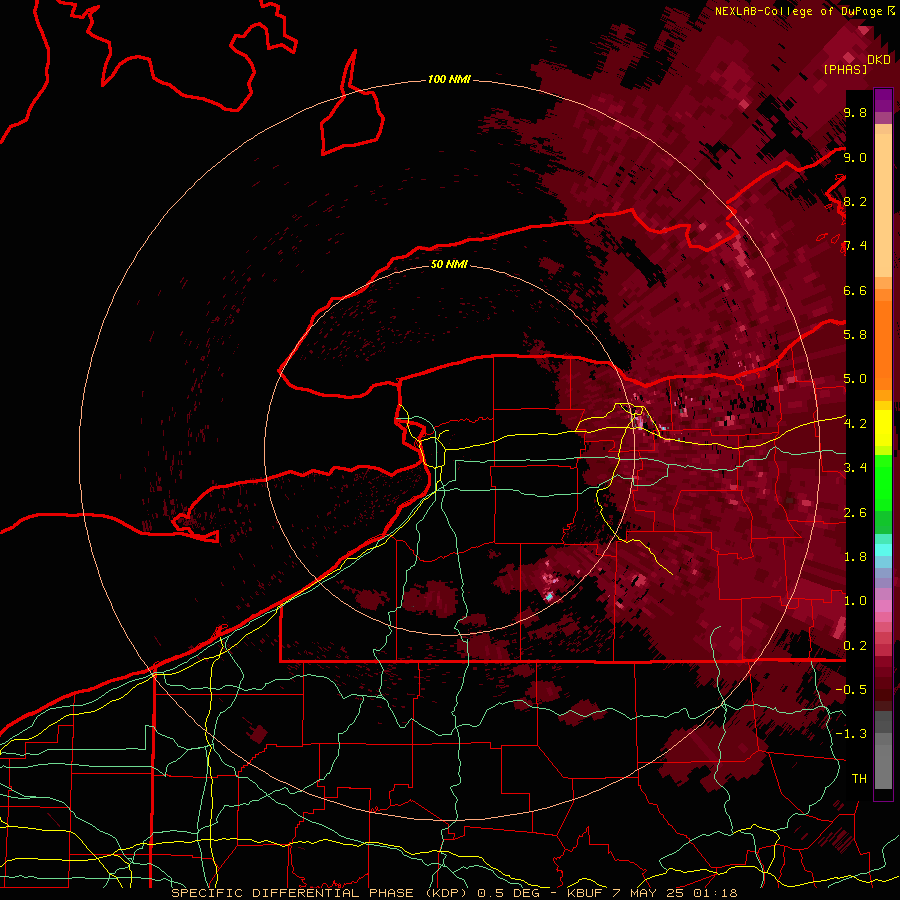
Task: Click the -0.5 value on color scale
Action: [x=851, y=690]
